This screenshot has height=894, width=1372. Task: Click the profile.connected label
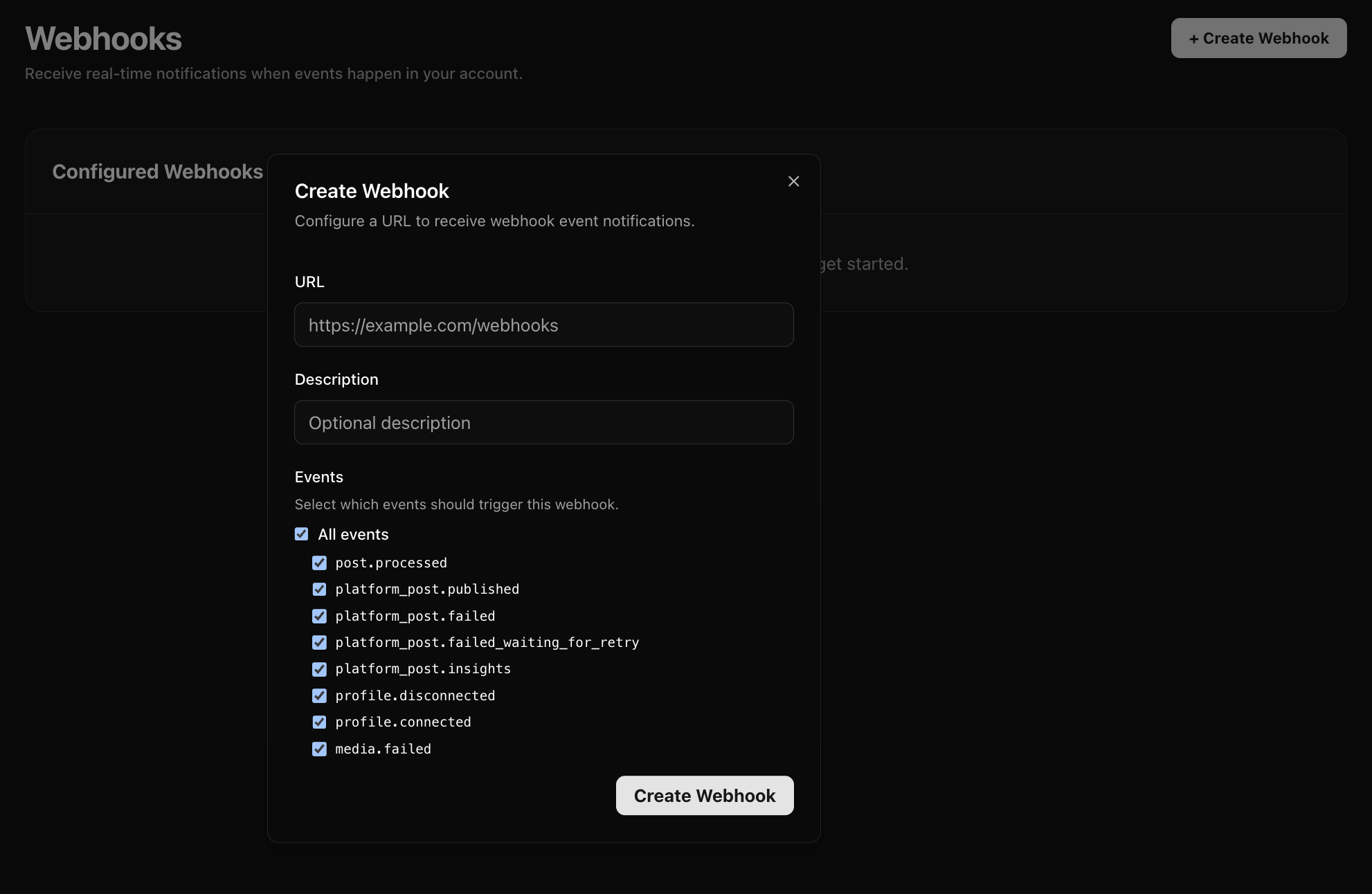coord(403,722)
